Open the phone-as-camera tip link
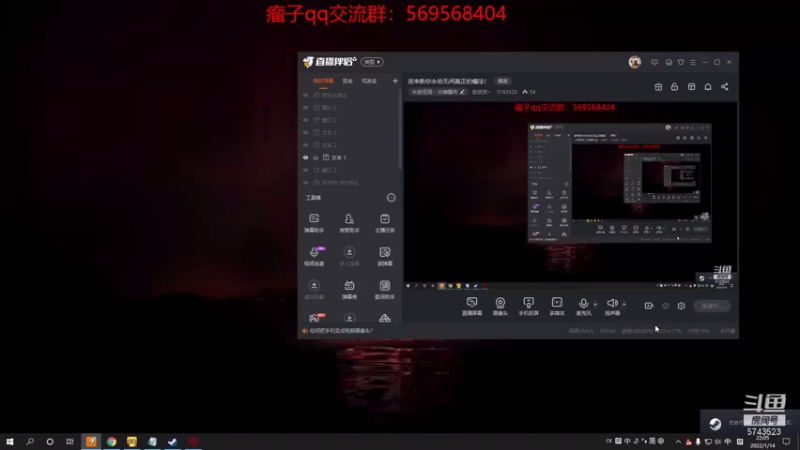Screen dimensions: 800x450 pyautogui.click(x=341, y=331)
